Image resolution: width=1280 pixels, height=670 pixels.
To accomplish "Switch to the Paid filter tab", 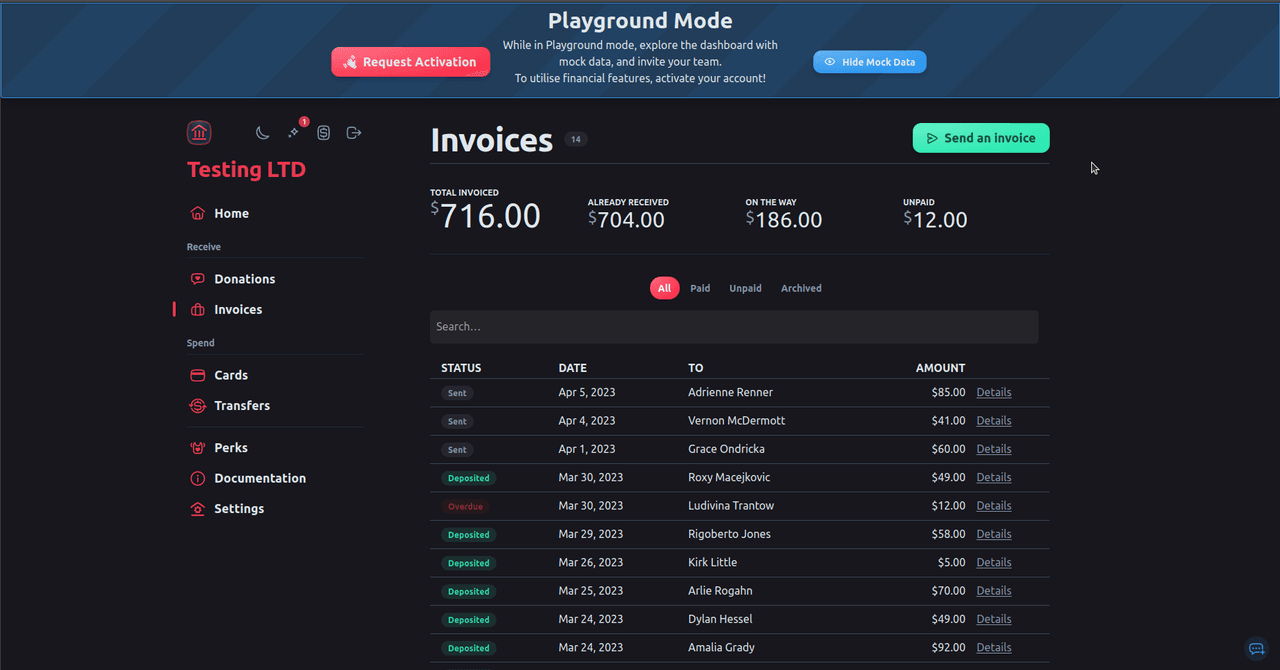I will click(700, 288).
